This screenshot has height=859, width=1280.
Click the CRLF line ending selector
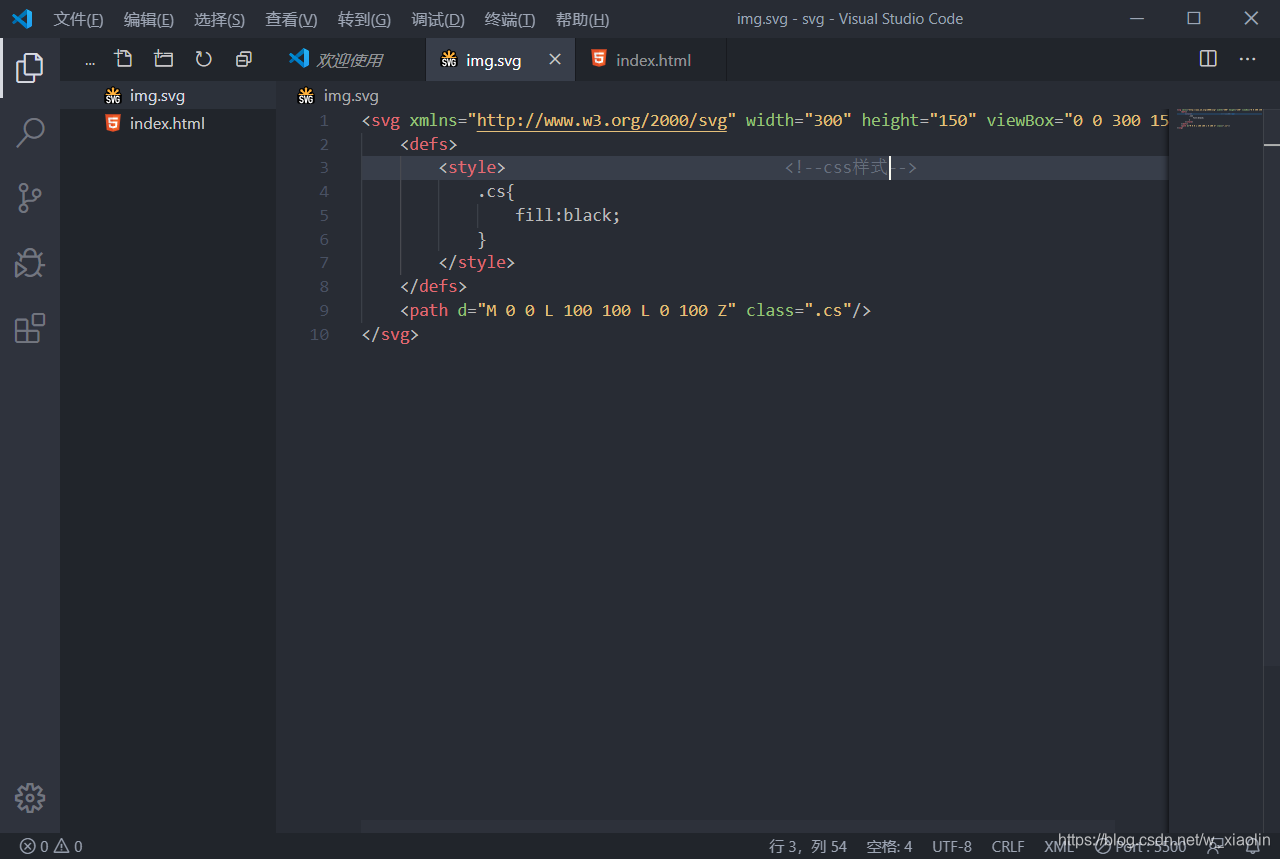1008,847
